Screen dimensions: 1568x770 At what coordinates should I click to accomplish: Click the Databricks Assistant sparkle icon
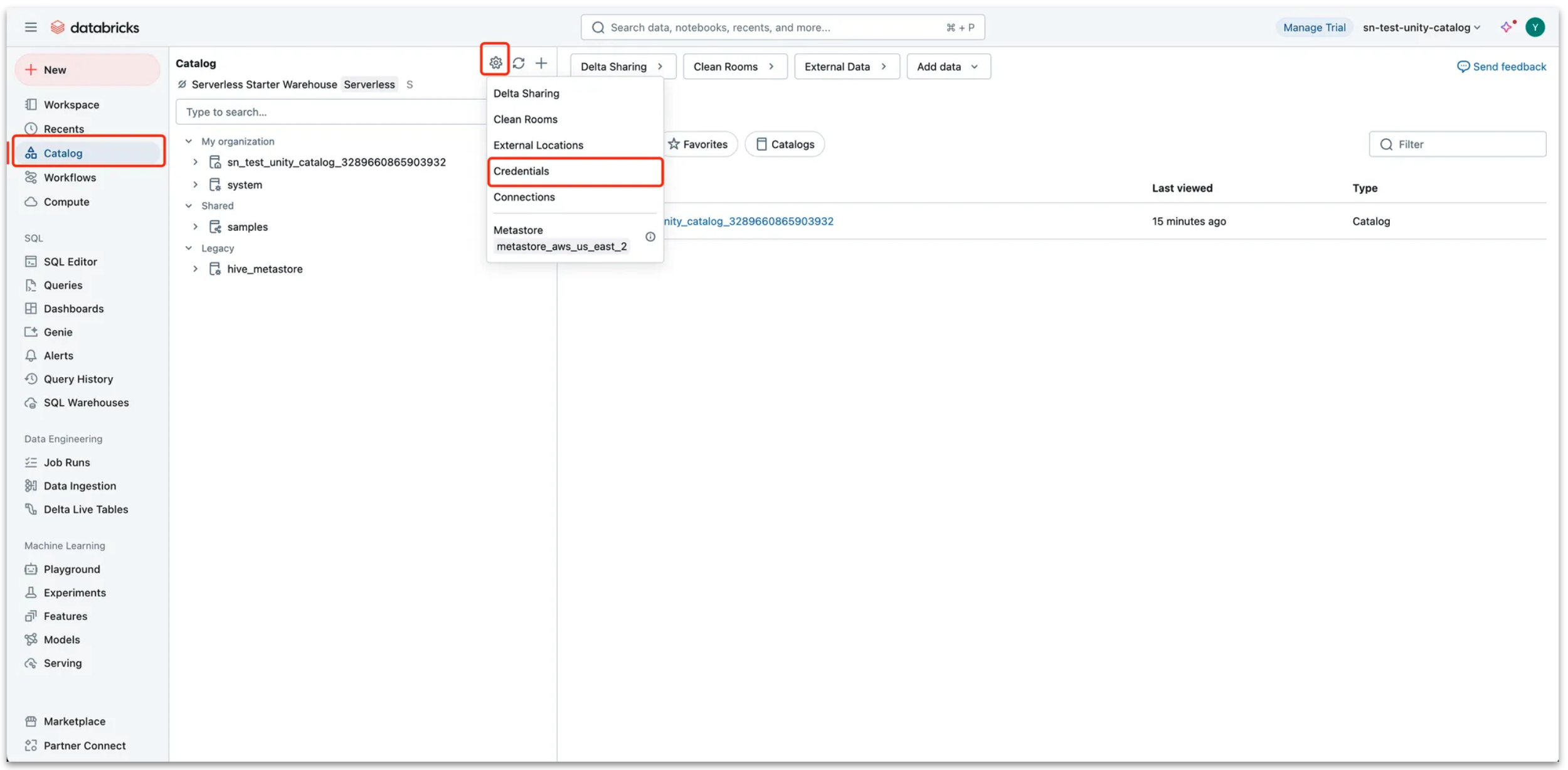coord(1507,27)
